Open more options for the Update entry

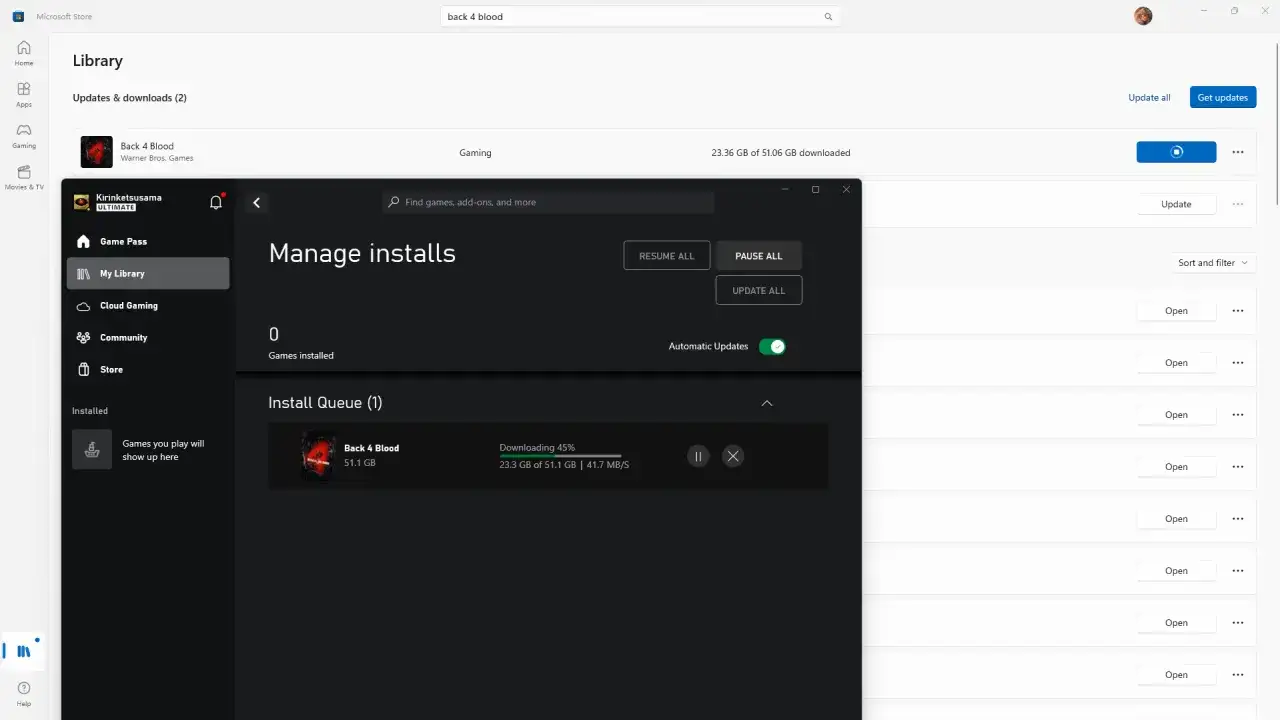[1237, 204]
